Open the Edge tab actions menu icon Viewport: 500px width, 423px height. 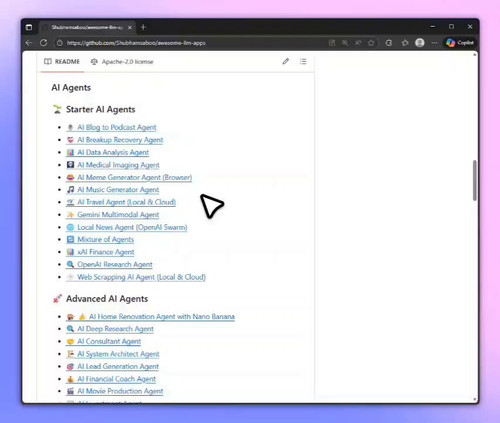(29, 27)
